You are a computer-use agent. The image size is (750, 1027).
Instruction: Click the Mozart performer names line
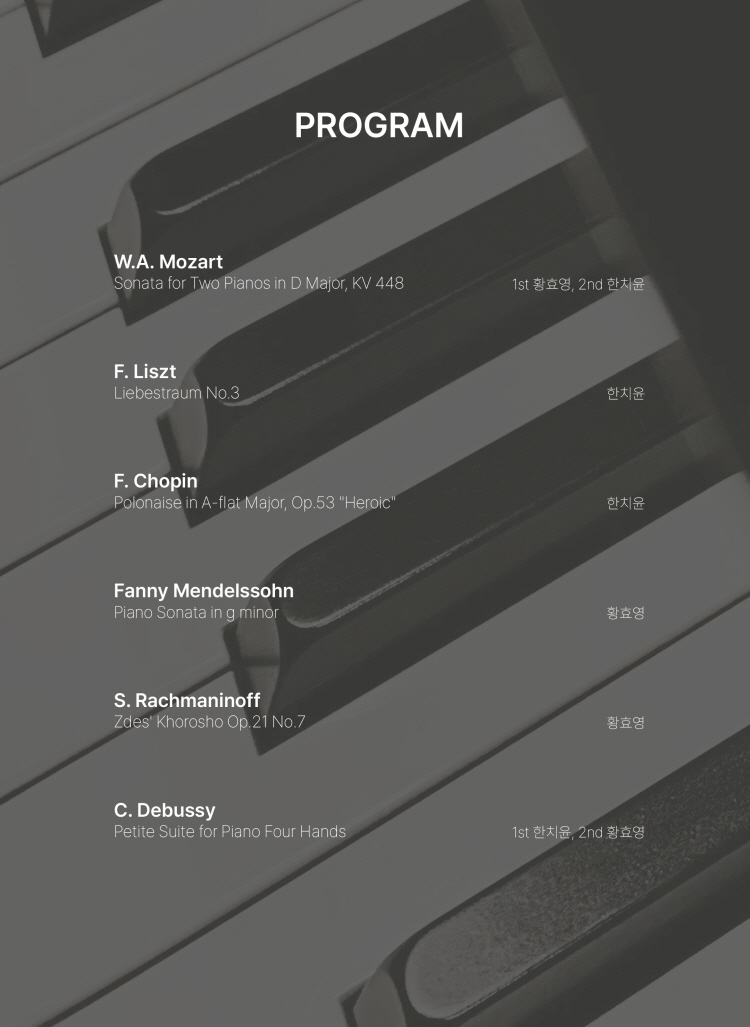click(578, 284)
